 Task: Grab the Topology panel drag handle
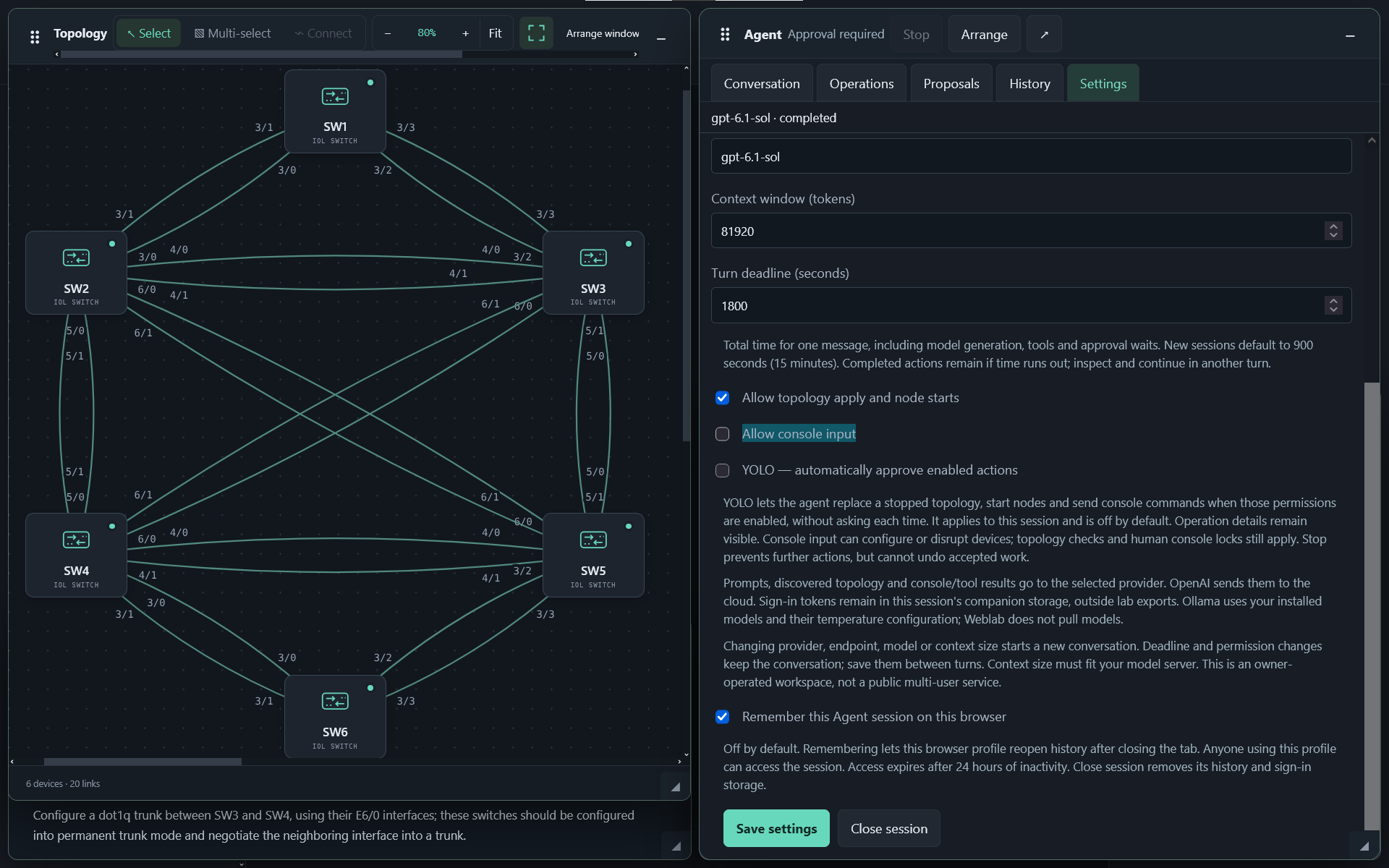[x=35, y=36]
